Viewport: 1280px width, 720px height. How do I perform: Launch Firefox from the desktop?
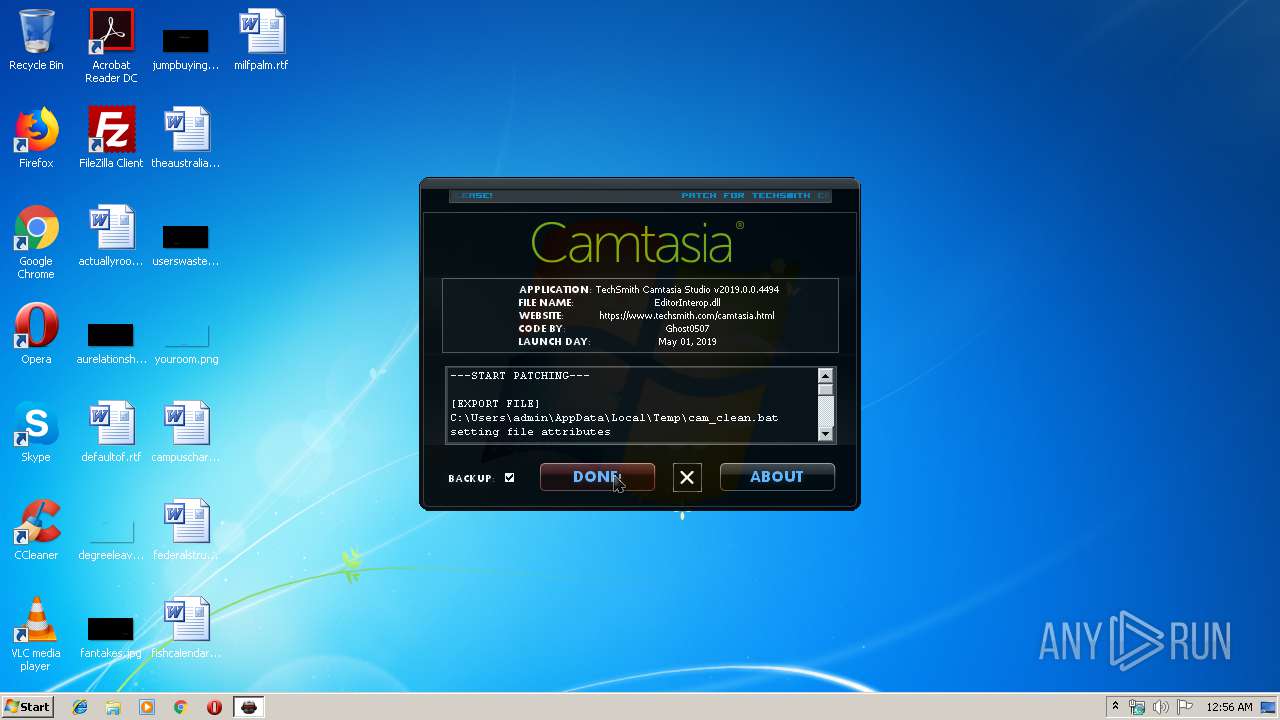pos(36,138)
